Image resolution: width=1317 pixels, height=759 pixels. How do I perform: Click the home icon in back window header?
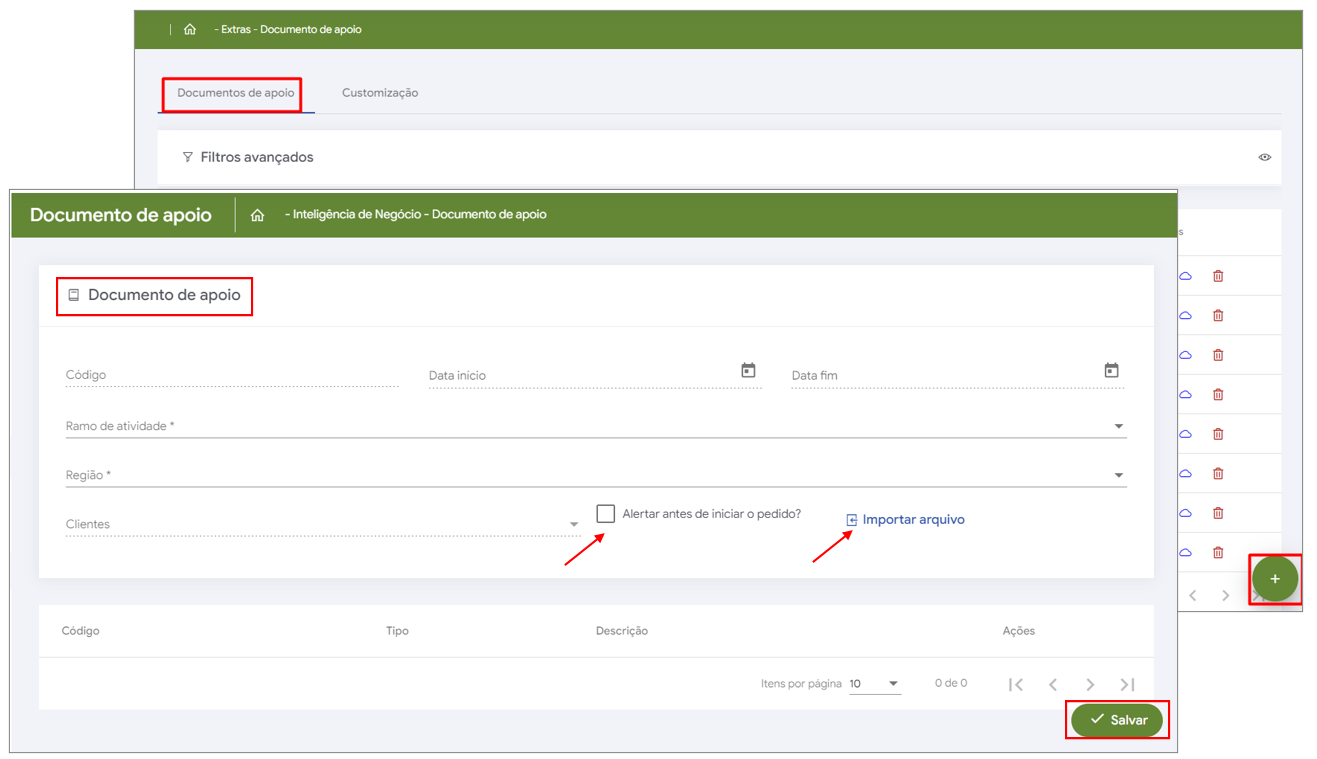pyautogui.click(x=190, y=30)
